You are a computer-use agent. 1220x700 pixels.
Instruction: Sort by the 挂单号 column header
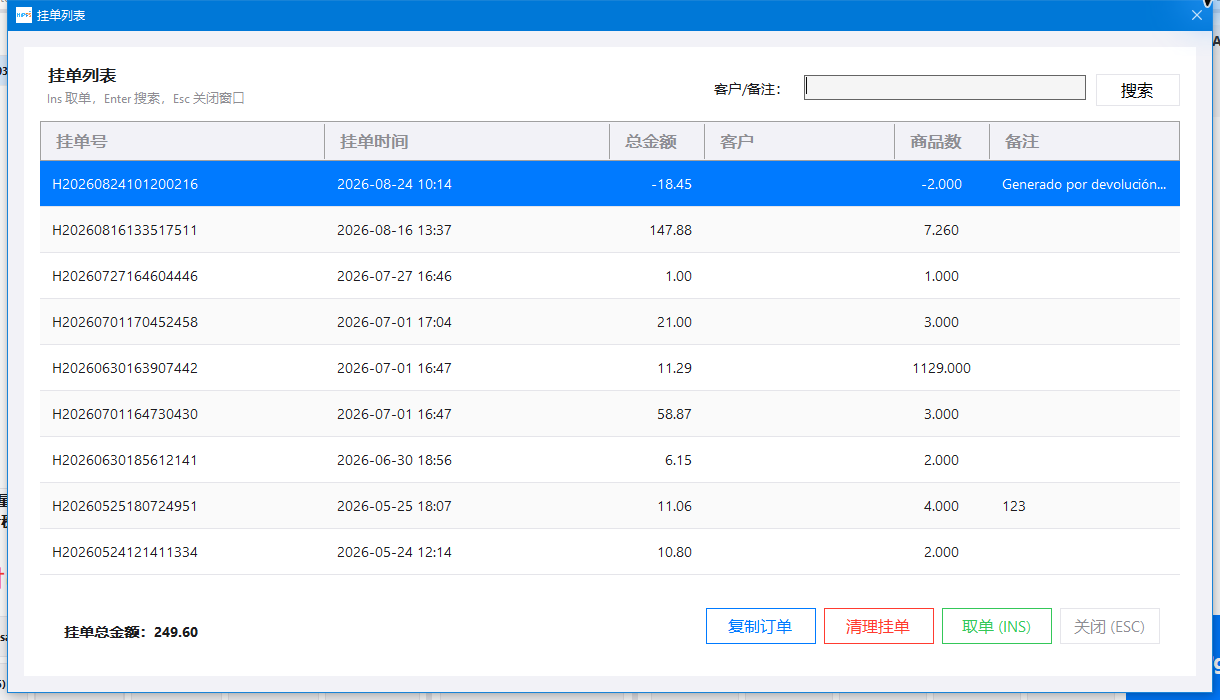click(182, 141)
